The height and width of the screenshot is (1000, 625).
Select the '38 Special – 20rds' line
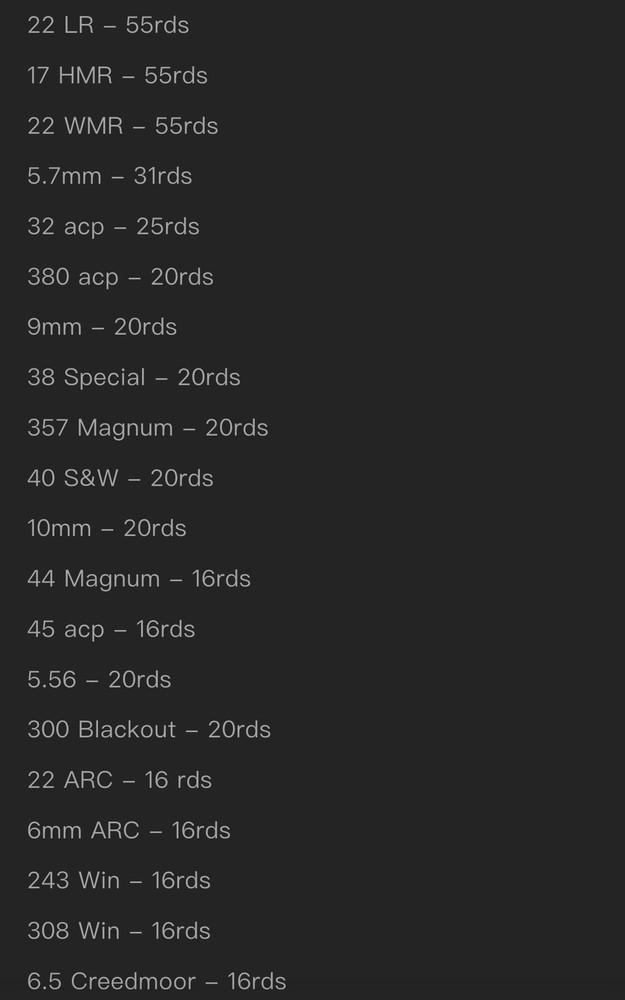134,378
